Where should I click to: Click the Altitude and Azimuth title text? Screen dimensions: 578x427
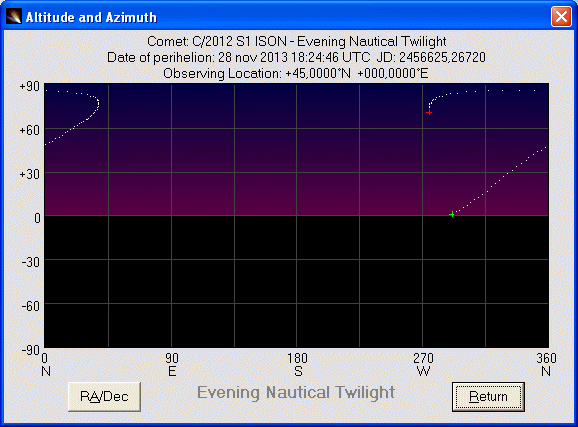pyautogui.click(x=91, y=17)
